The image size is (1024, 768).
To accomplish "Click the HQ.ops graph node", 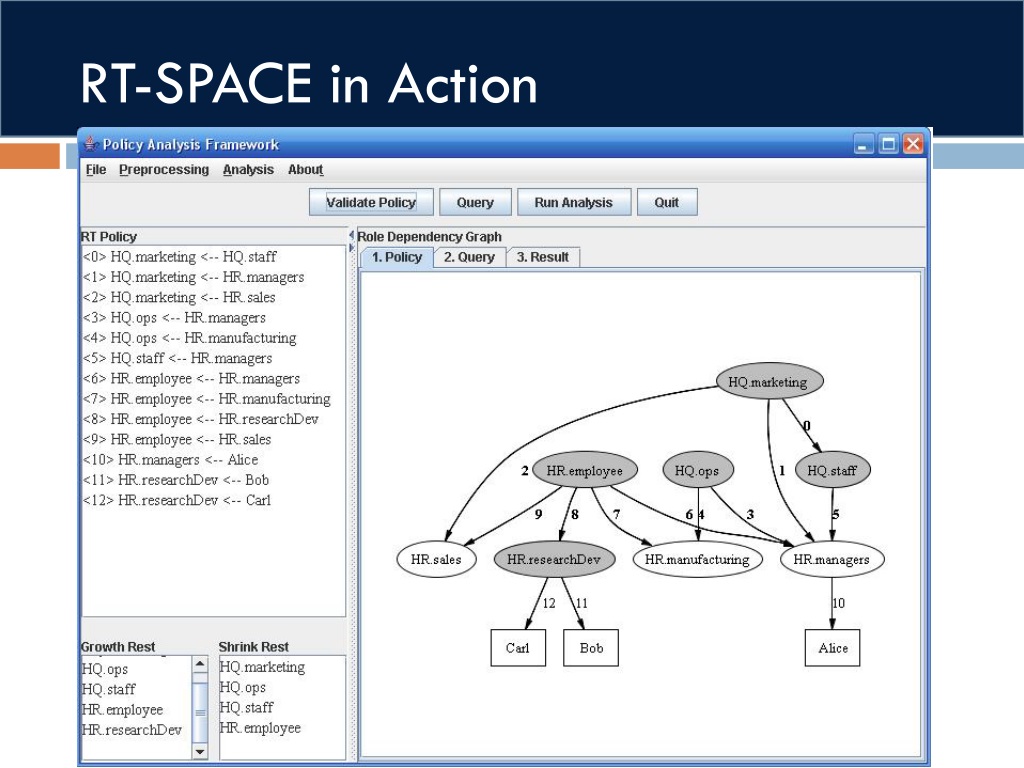I will click(x=697, y=470).
